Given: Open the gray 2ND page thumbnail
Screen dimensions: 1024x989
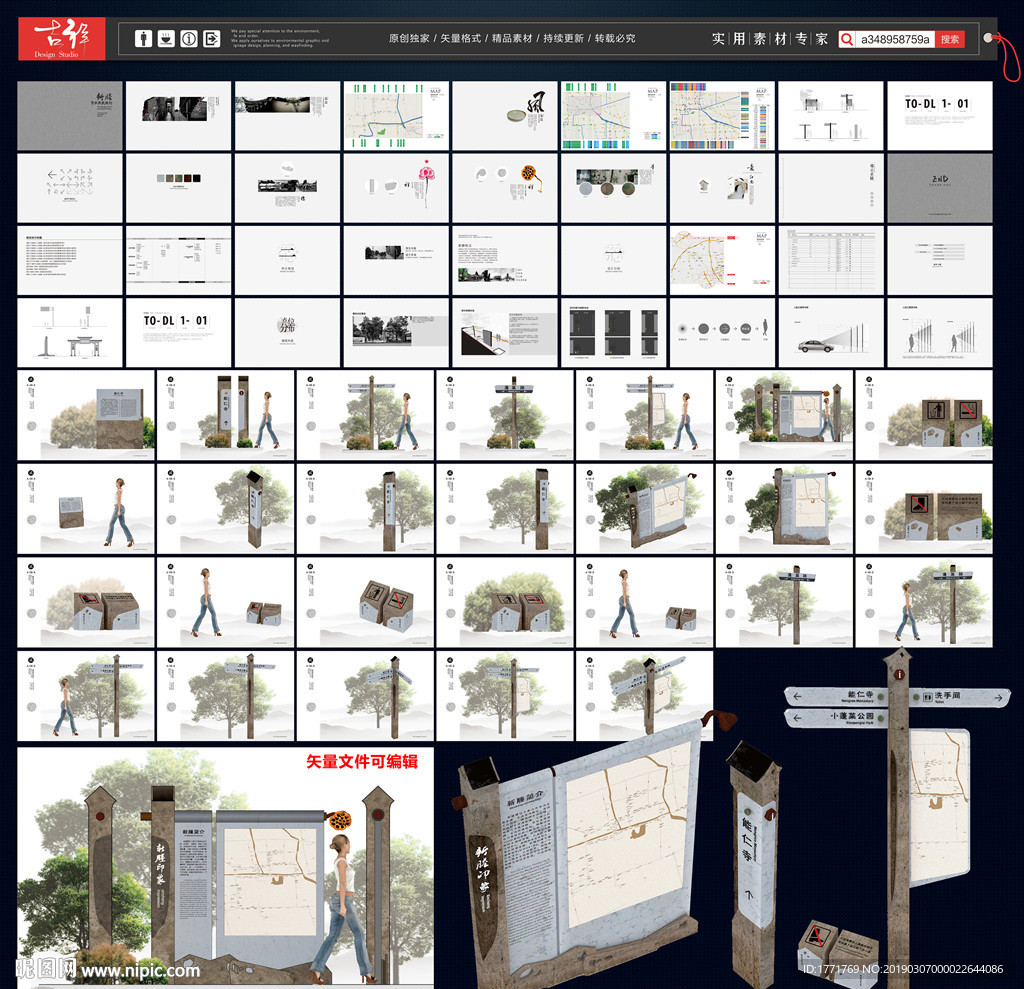Looking at the screenshot, I should click(940, 188).
